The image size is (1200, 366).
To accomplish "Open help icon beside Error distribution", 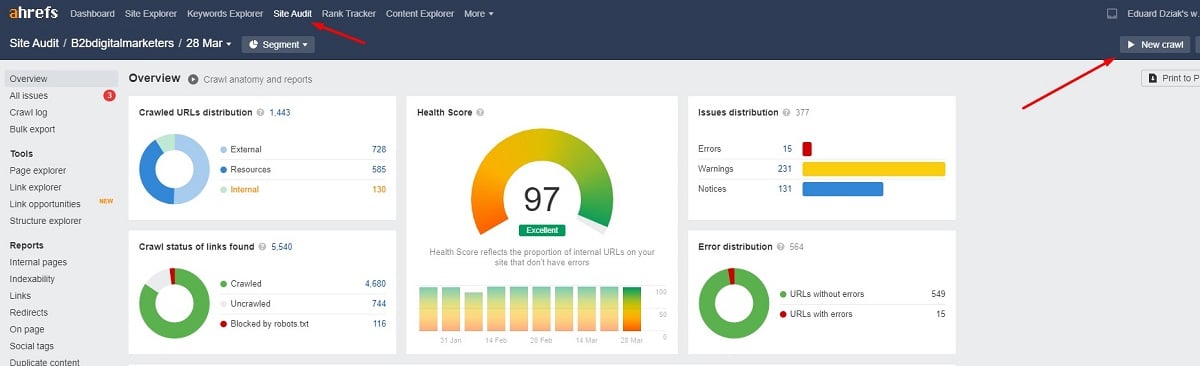I will point(781,246).
